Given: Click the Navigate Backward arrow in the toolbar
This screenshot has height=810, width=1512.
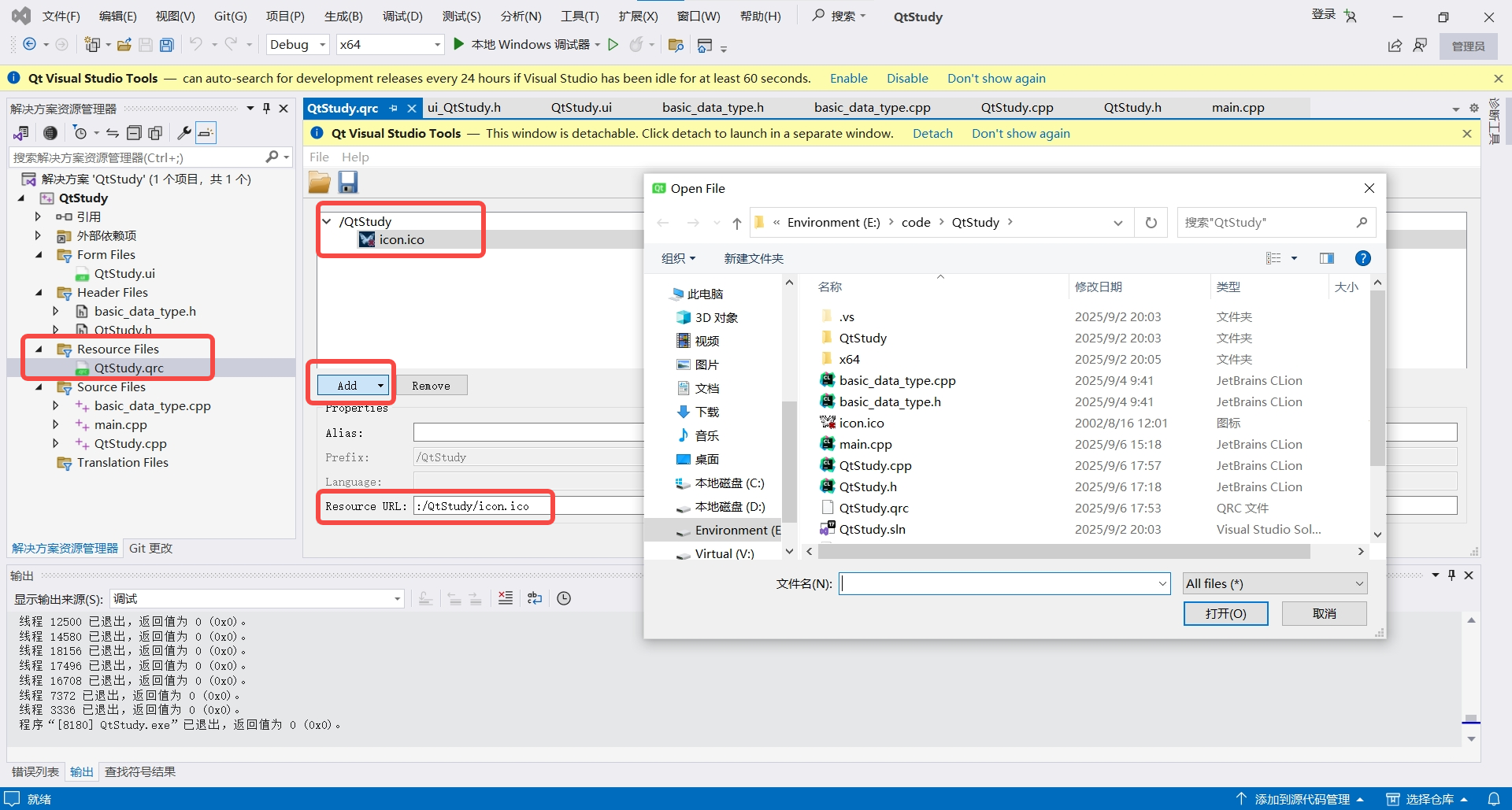Looking at the screenshot, I should 29,45.
